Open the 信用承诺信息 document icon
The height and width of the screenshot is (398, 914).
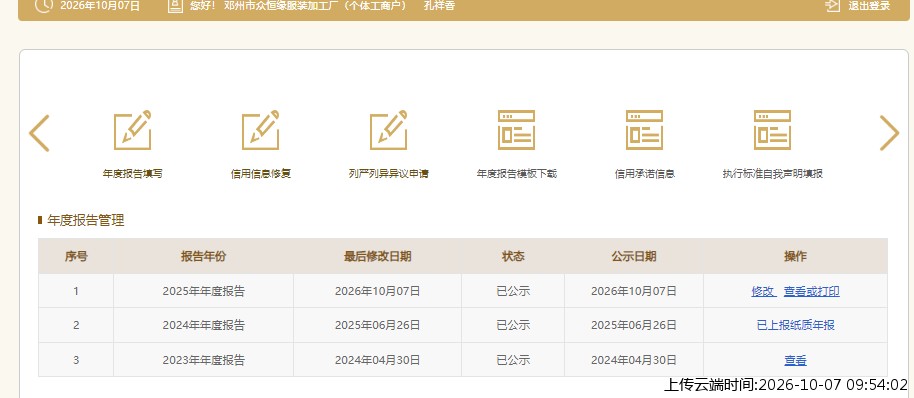coord(644,130)
